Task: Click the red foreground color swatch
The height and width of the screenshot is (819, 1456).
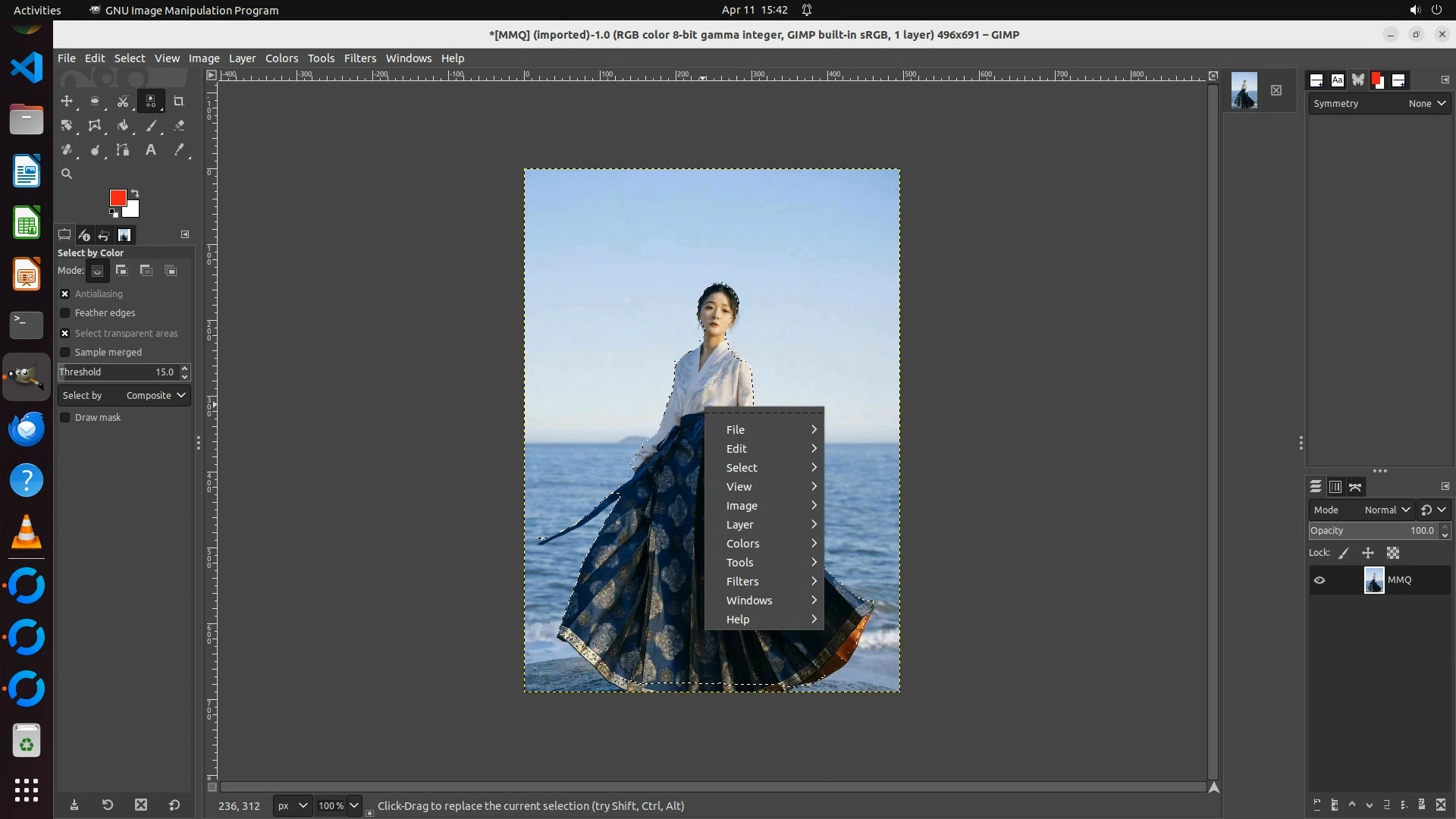Action: tap(117, 198)
